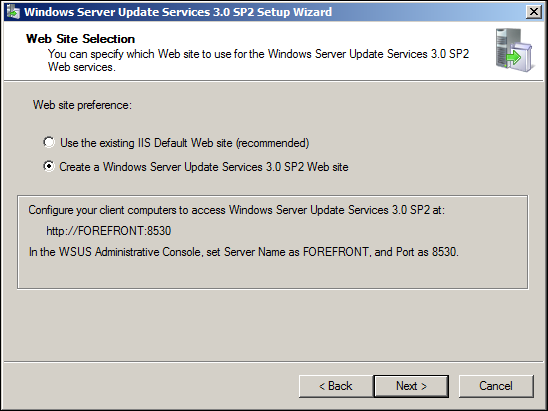Screen dimensions: 548x411
Task: Click the setup wizard icon in title bar
Action: (x=13, y=12)
